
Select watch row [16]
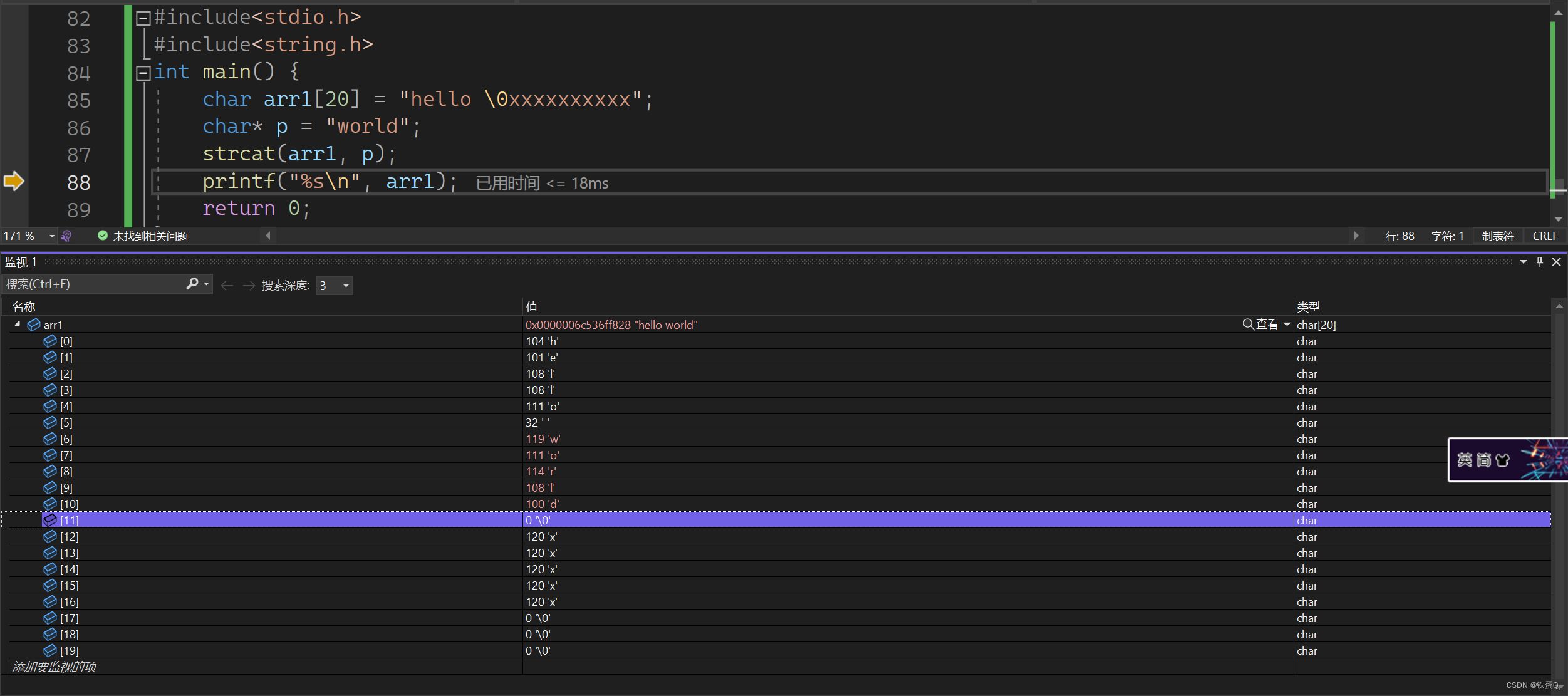pyautogui.click(x=780, y=601)
